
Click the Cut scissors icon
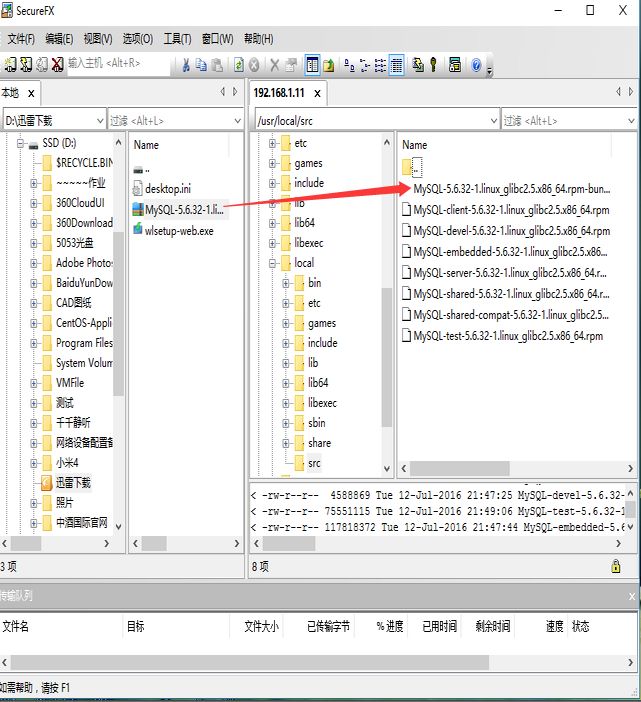point(186,65)
